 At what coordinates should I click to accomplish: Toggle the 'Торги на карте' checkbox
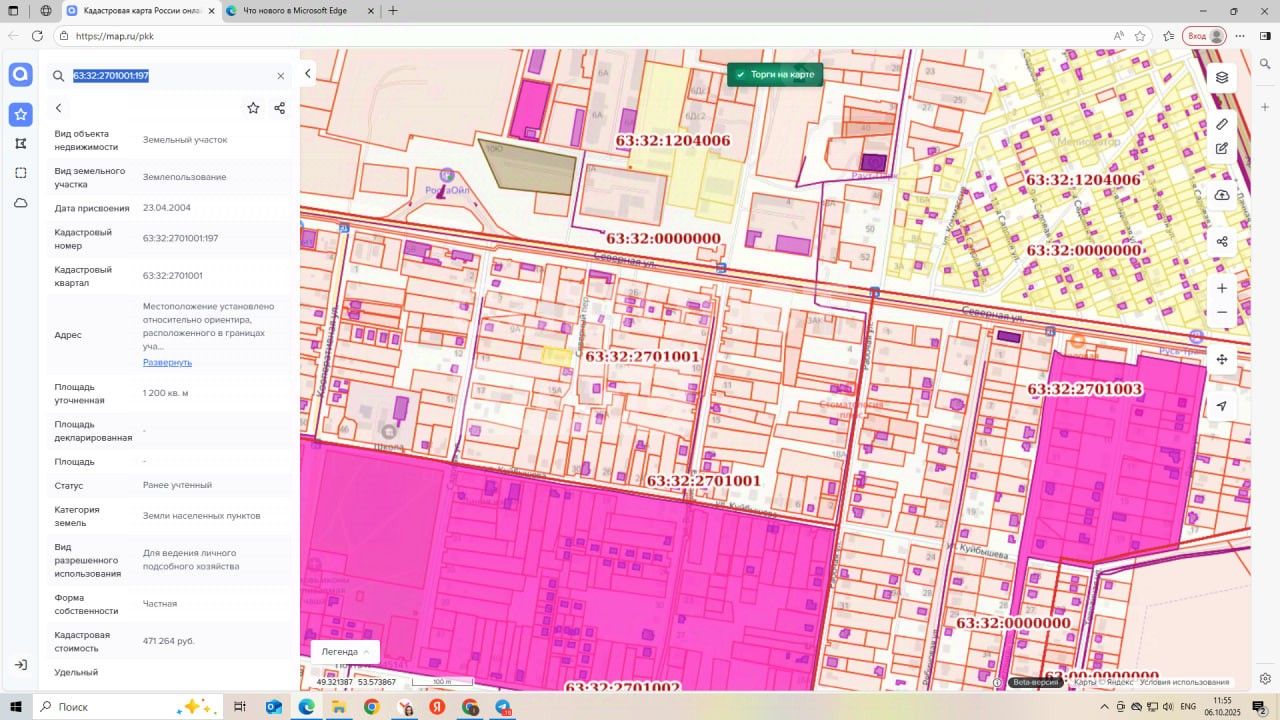click(740, 75)
